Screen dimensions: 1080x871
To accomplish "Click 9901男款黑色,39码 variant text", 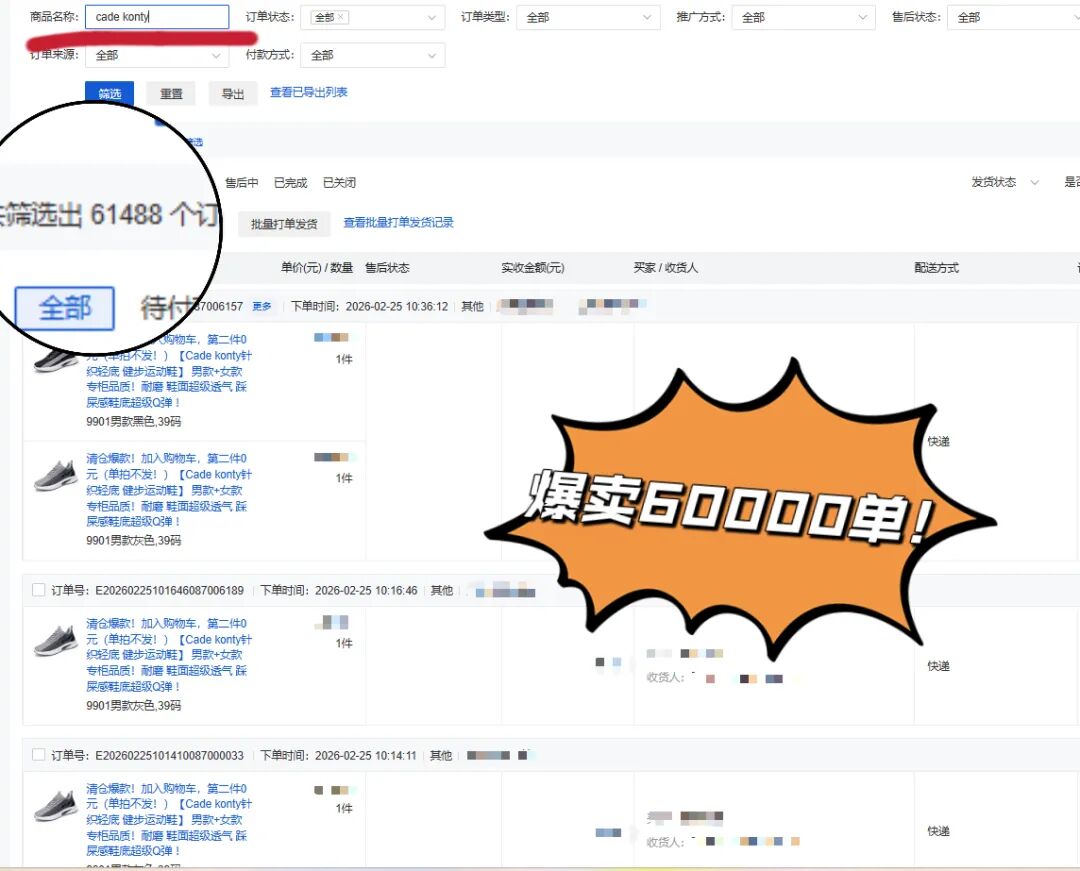I will pyautogui.click(x=134, y=421).
